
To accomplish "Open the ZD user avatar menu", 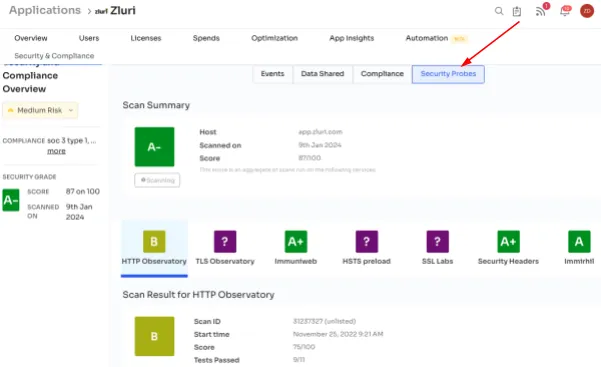I will [x=587, y=11].
